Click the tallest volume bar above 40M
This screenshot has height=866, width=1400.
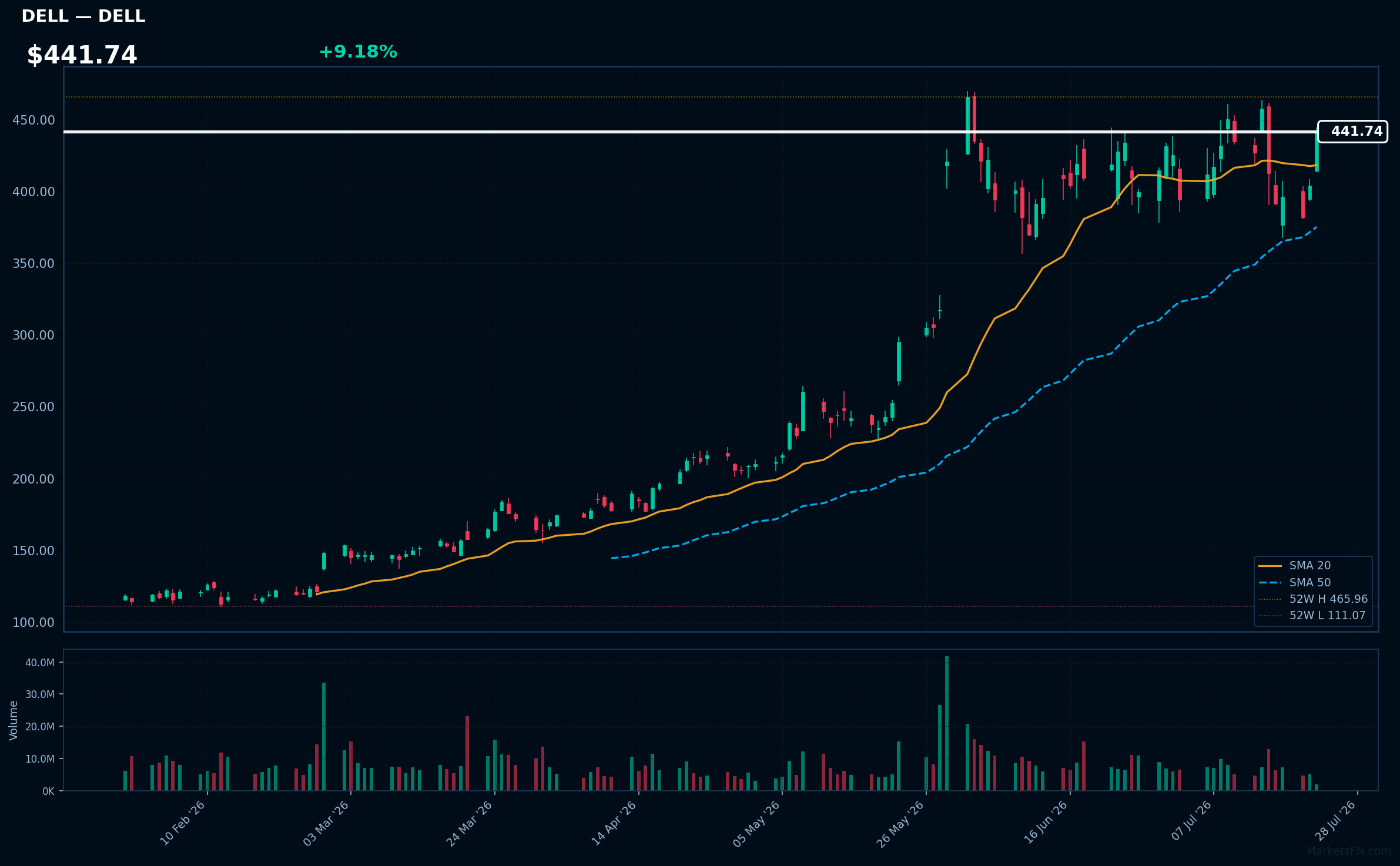coord(947,723)
